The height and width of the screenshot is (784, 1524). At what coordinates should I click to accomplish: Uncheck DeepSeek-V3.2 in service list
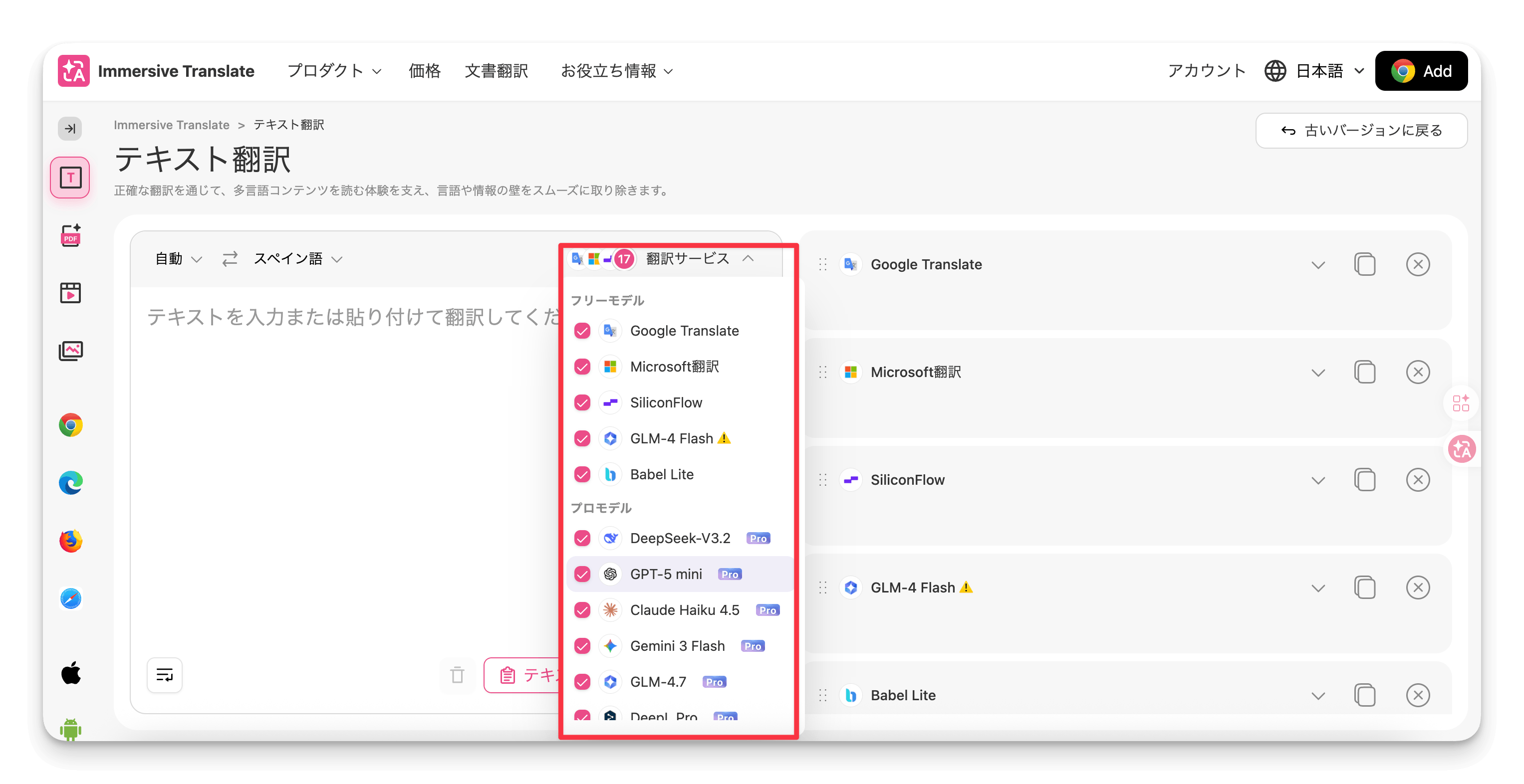click(582, 538)
